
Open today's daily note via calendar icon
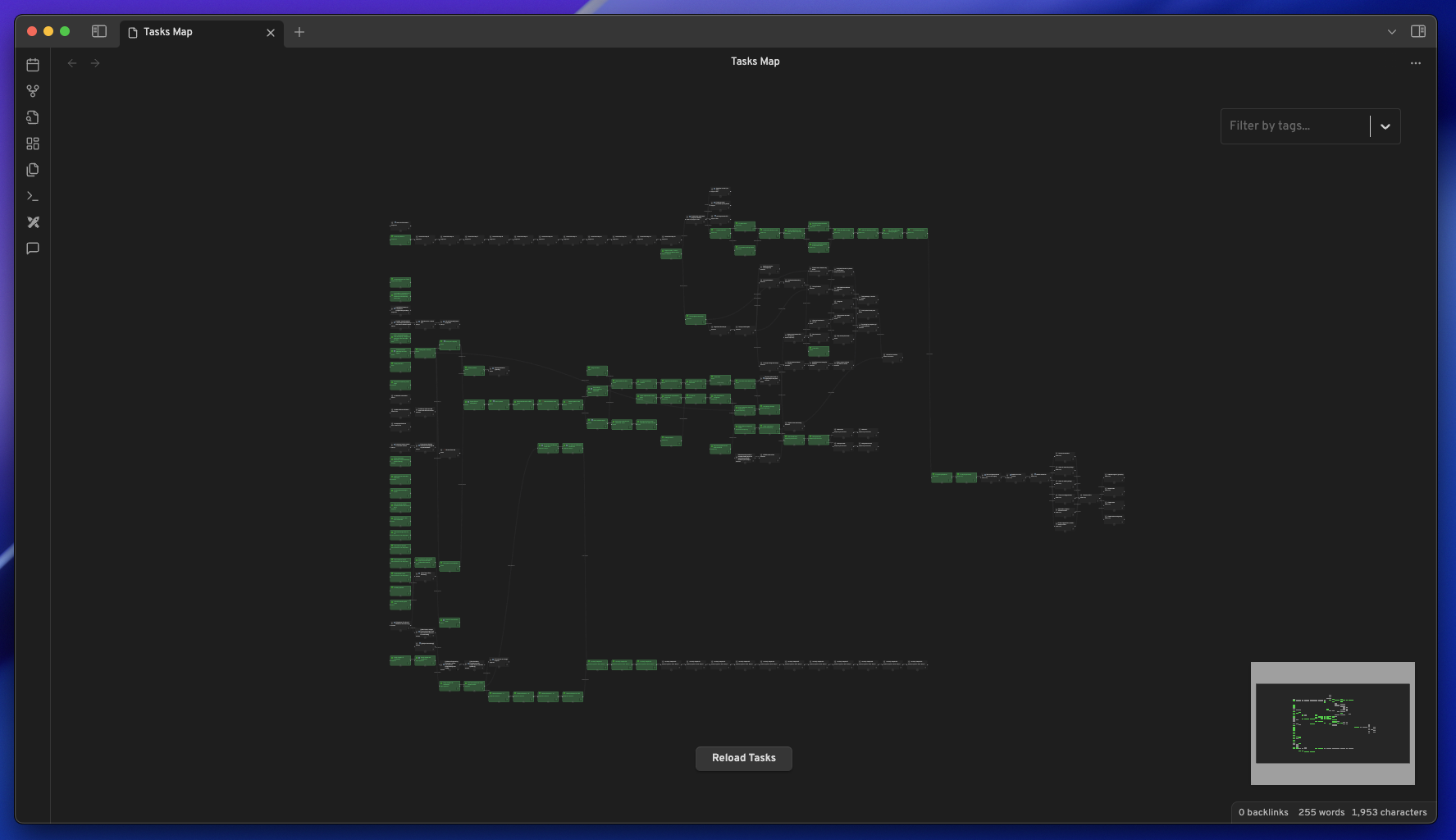point(33,65)
